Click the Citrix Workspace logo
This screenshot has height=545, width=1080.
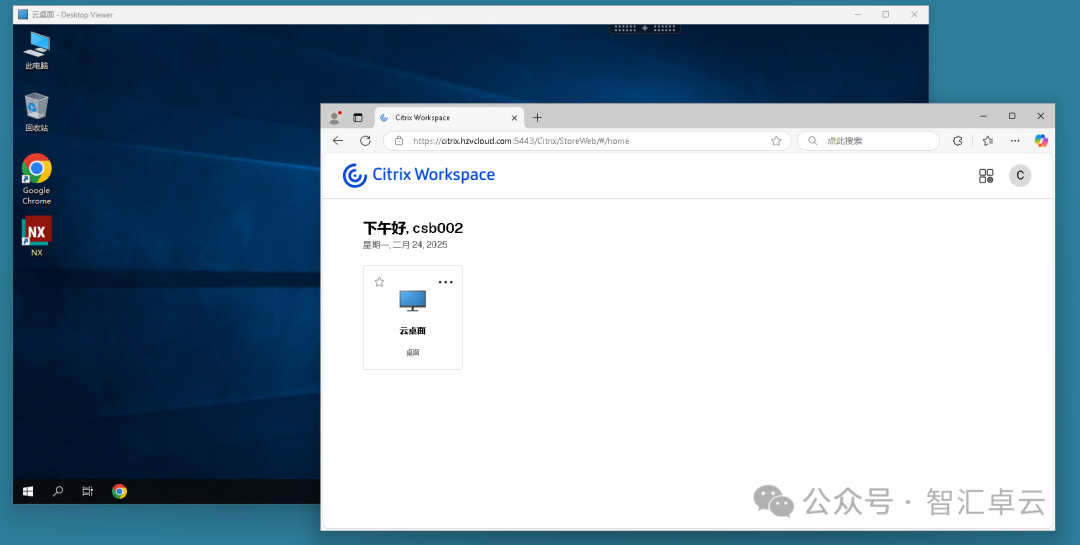(419, 175)
